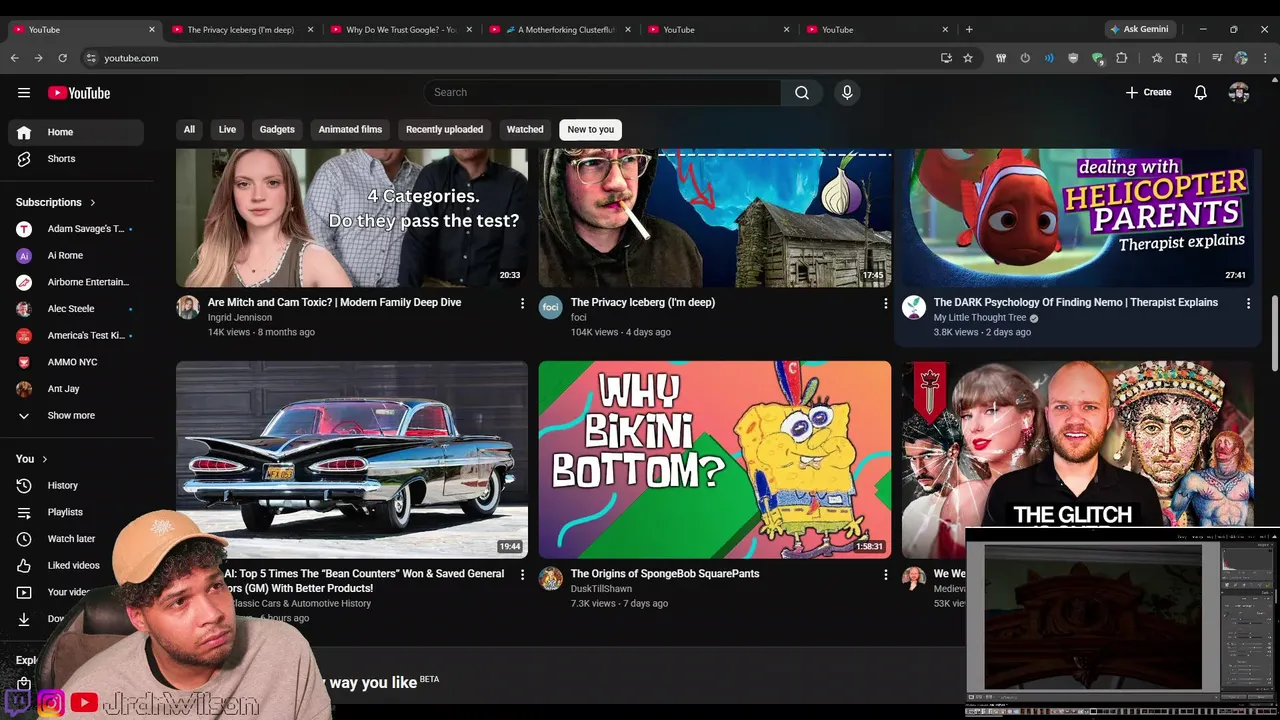Open the notifications bell

1201,93
